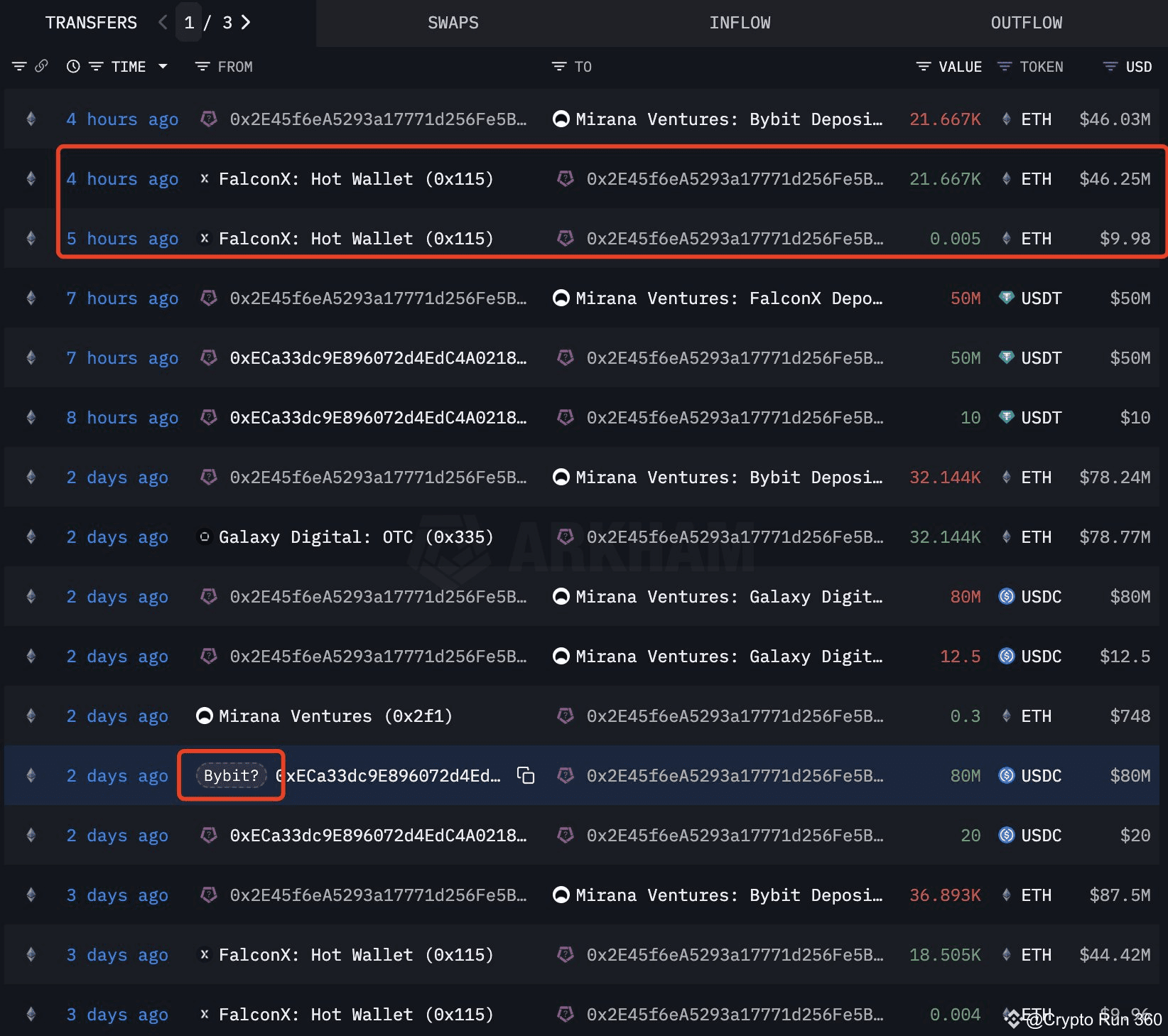Open the FROM column filter
Image resolution: width=1168 pixels, height=1036 pixels.
click(x=201, y=66)
